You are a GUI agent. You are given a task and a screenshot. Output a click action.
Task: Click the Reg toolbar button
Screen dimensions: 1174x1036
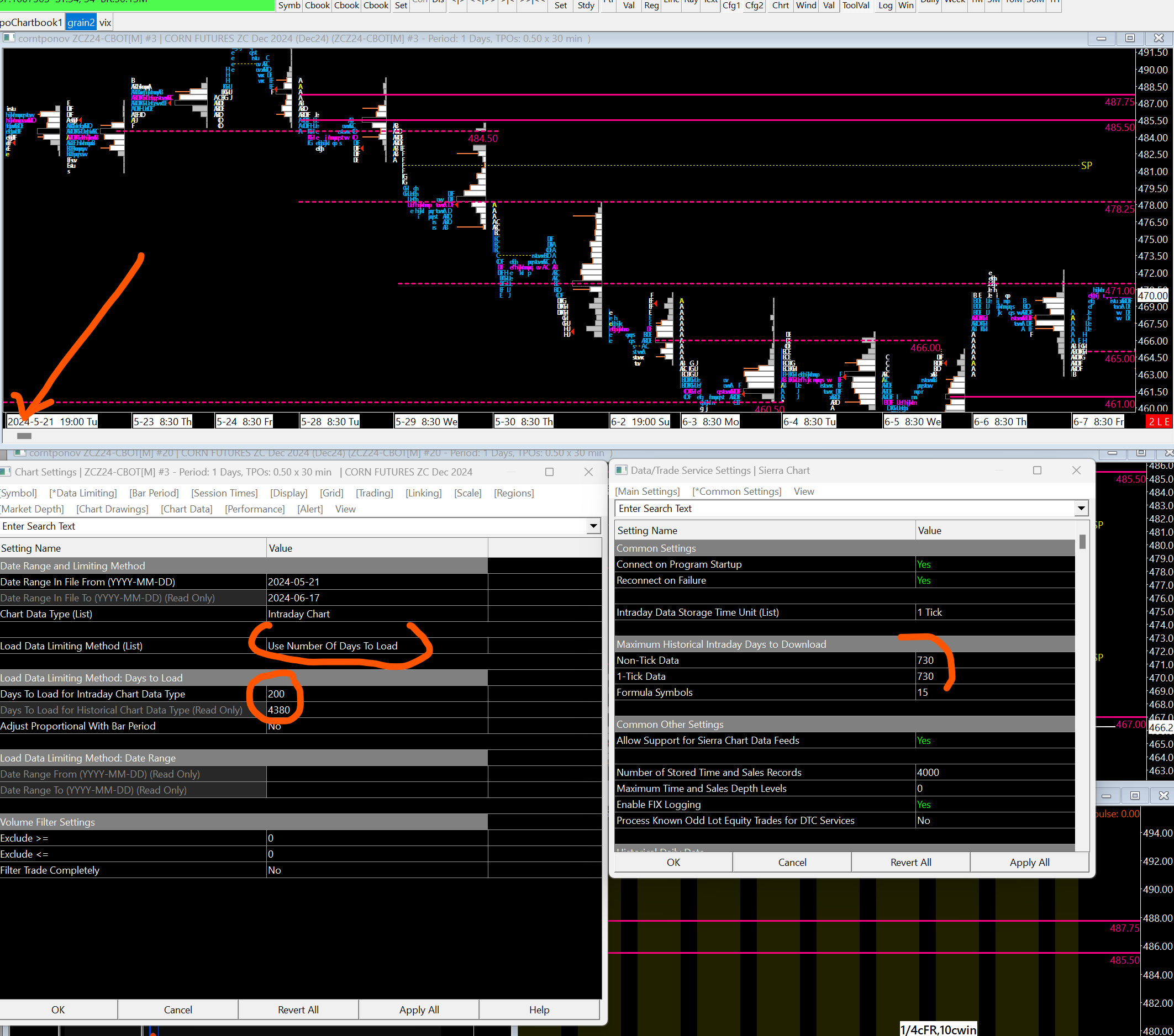(x=651, y=6)
